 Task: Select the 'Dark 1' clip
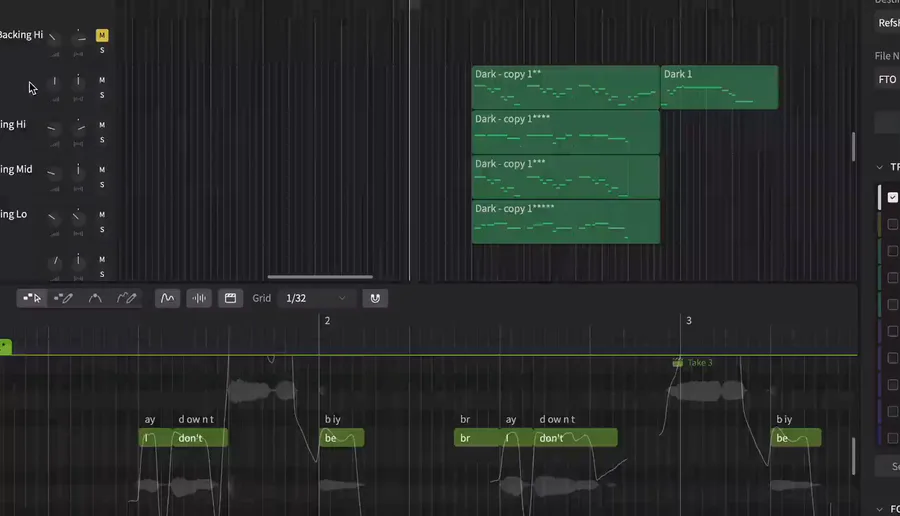(x=719, y=87)
